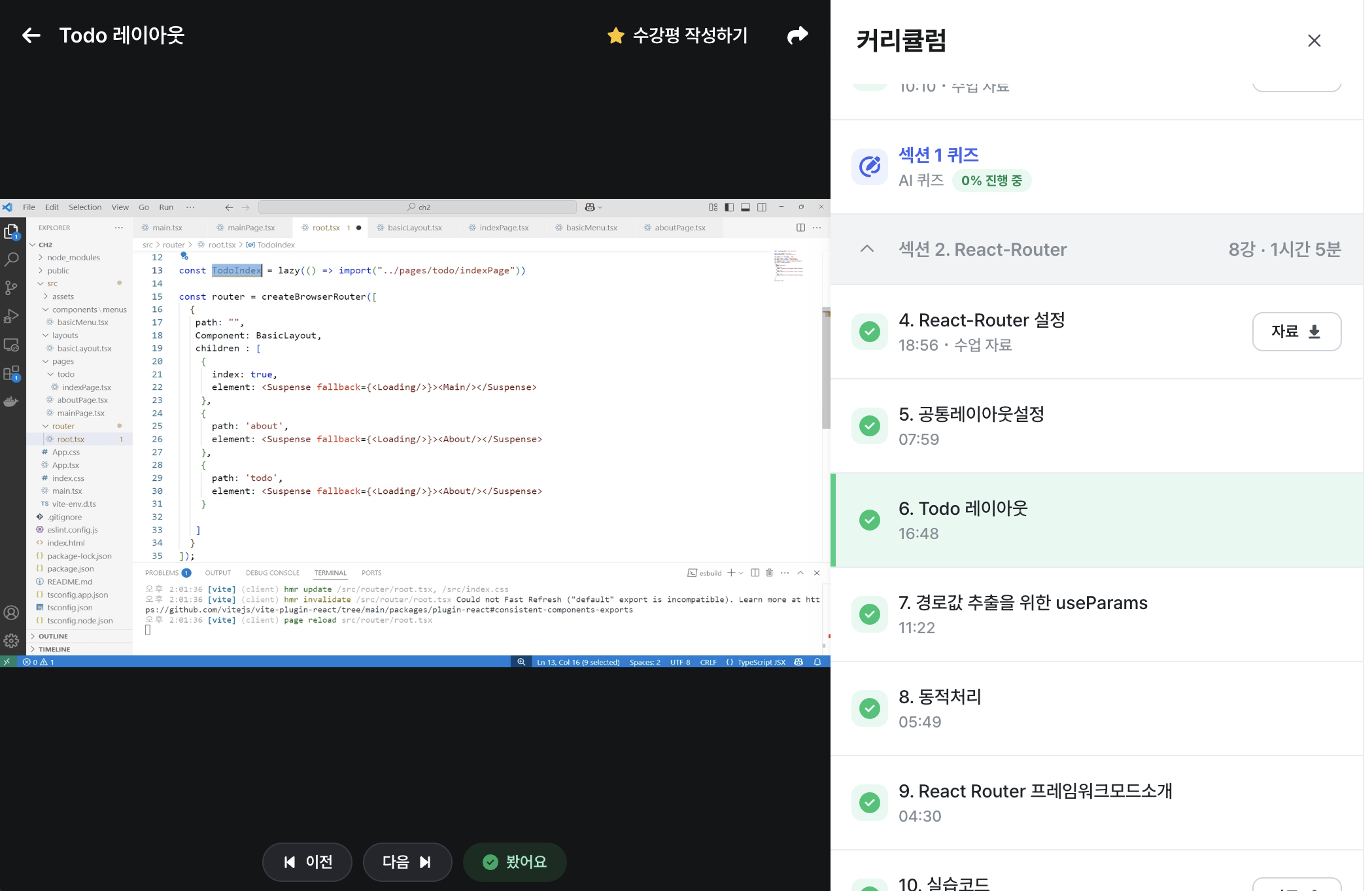Image resolution: width=1372 pixels, height=891 pixels.
Task: Open Source Control icon in activity bar
Action: pyautogui.click(x=11, y=288)
